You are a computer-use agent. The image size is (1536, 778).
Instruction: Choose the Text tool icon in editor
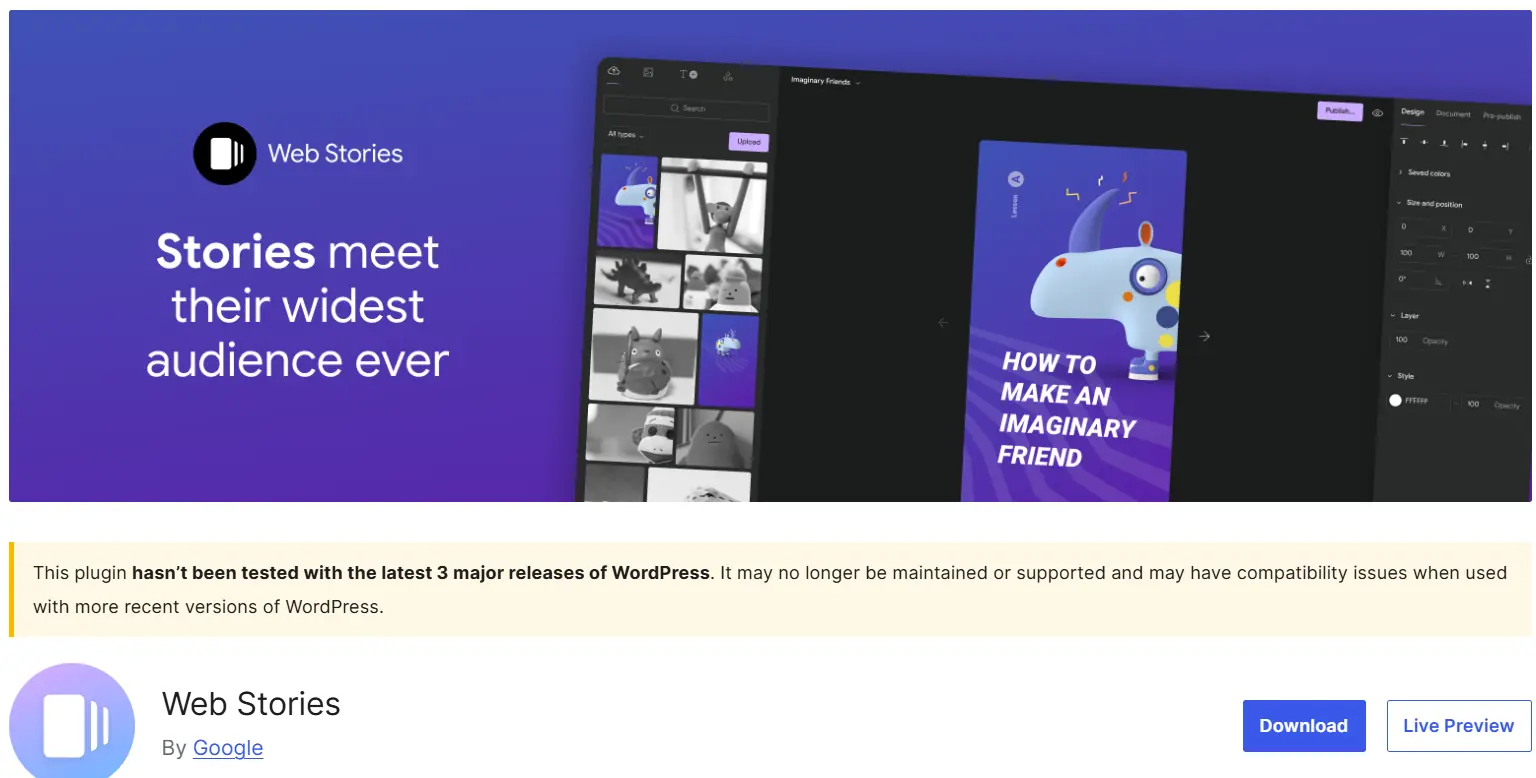coord(688,74)
